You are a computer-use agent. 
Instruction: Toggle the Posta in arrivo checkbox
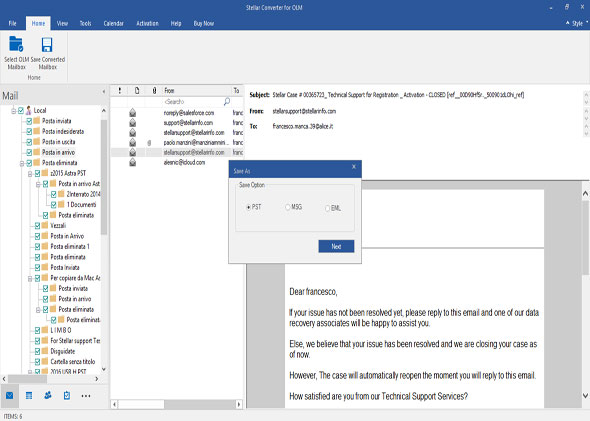(29, 152)
